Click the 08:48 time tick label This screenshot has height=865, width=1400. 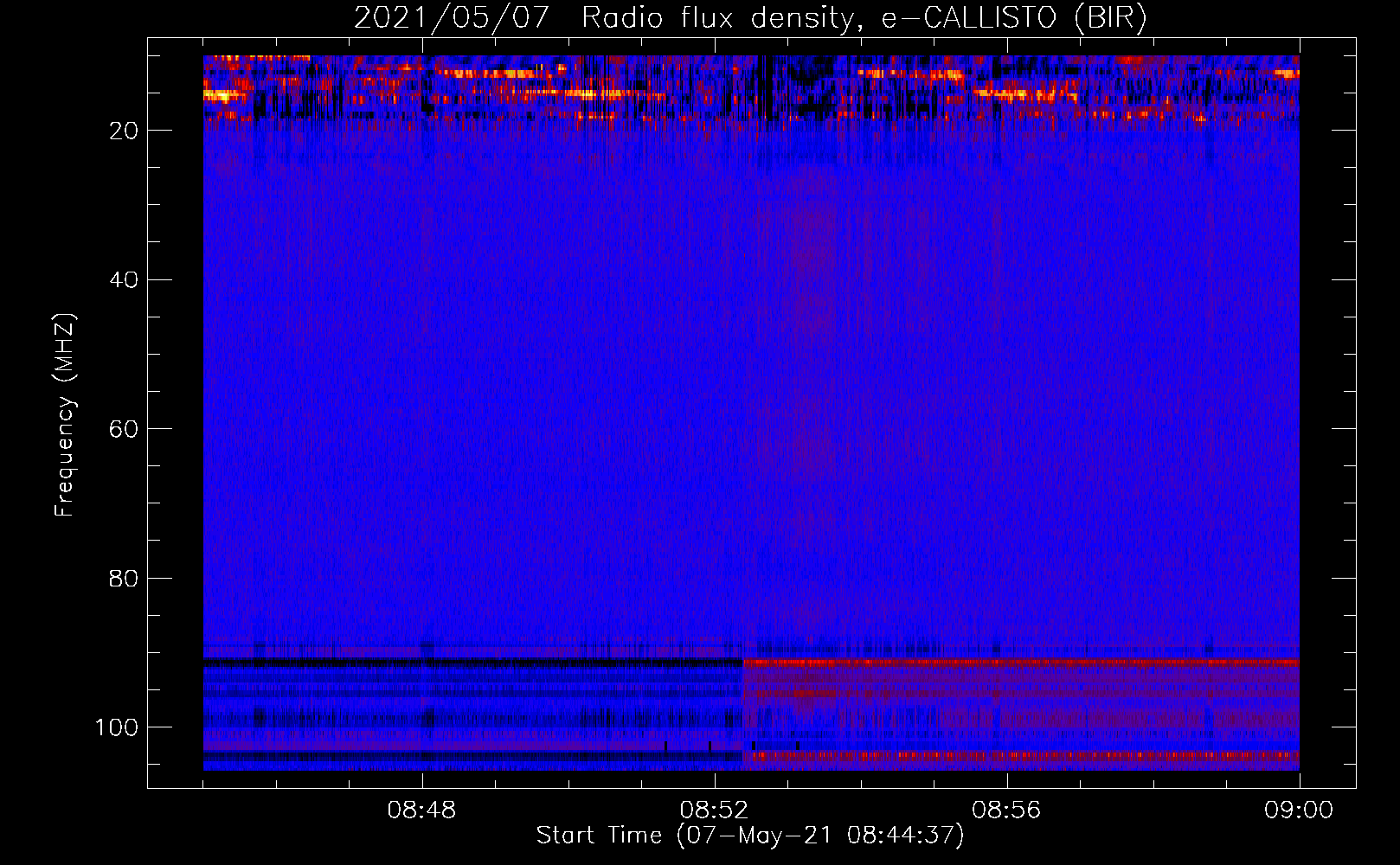pyautogui.click(x=422, y=811)
